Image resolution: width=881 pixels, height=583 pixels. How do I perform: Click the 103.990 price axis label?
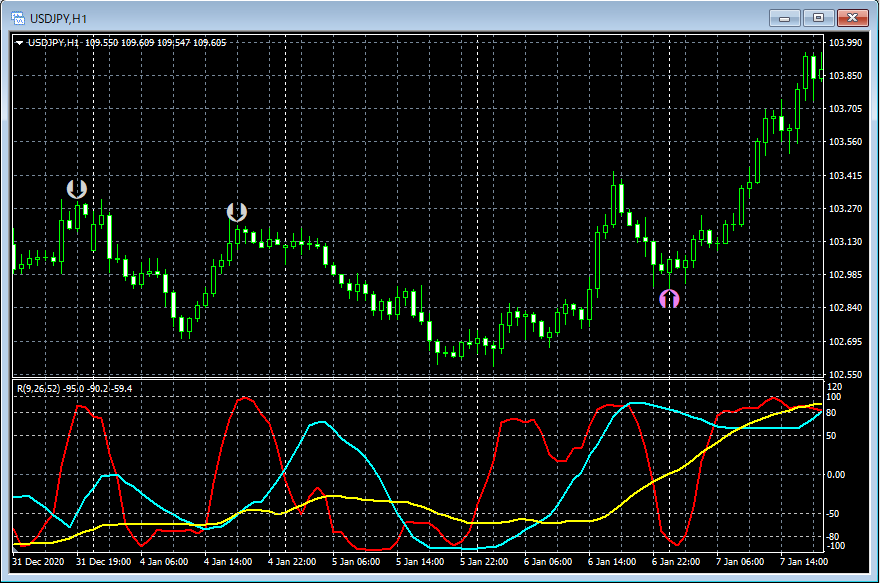coord(846,43)
